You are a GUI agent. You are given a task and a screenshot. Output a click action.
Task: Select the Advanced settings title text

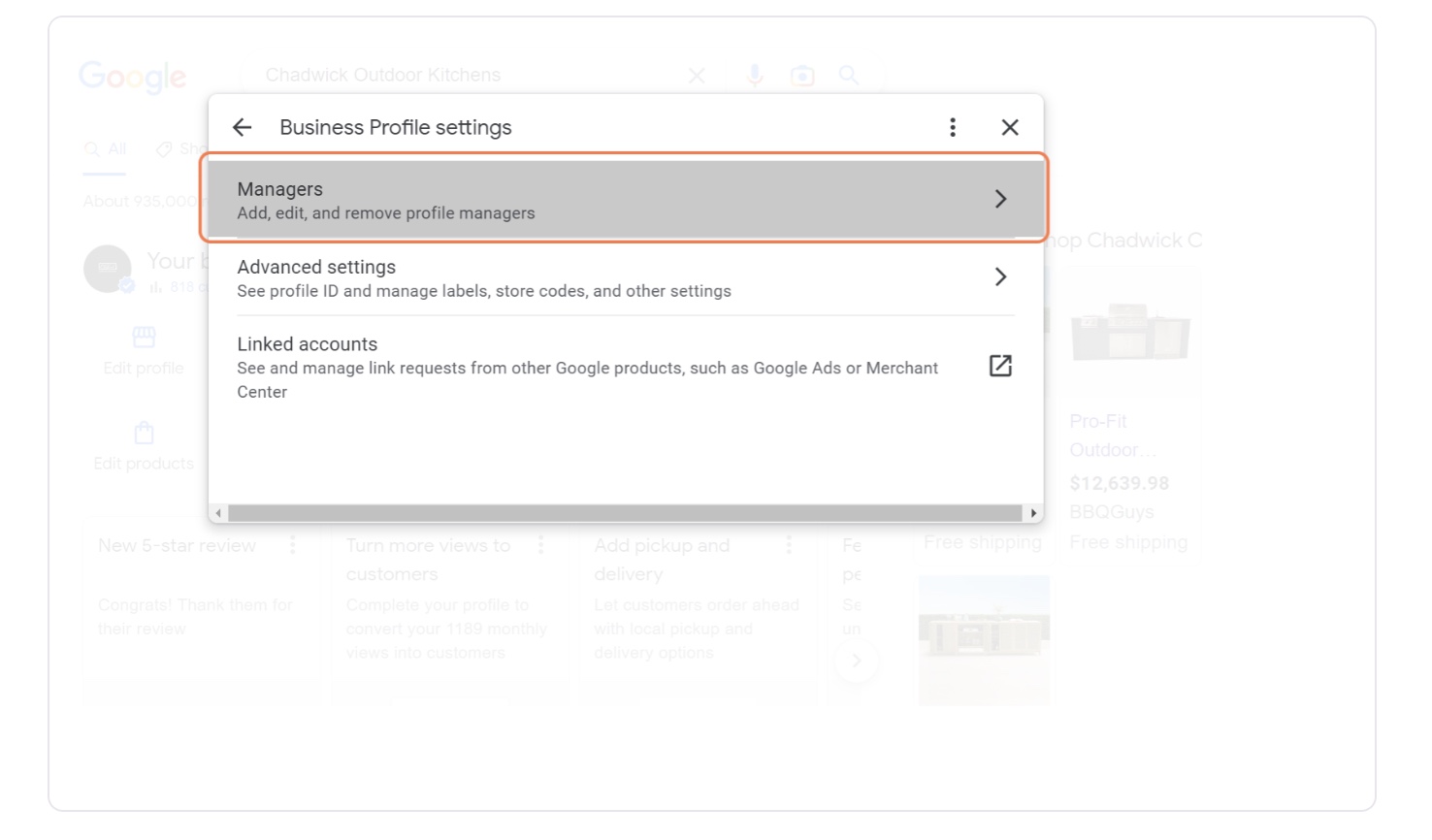[x=316, y=267]
